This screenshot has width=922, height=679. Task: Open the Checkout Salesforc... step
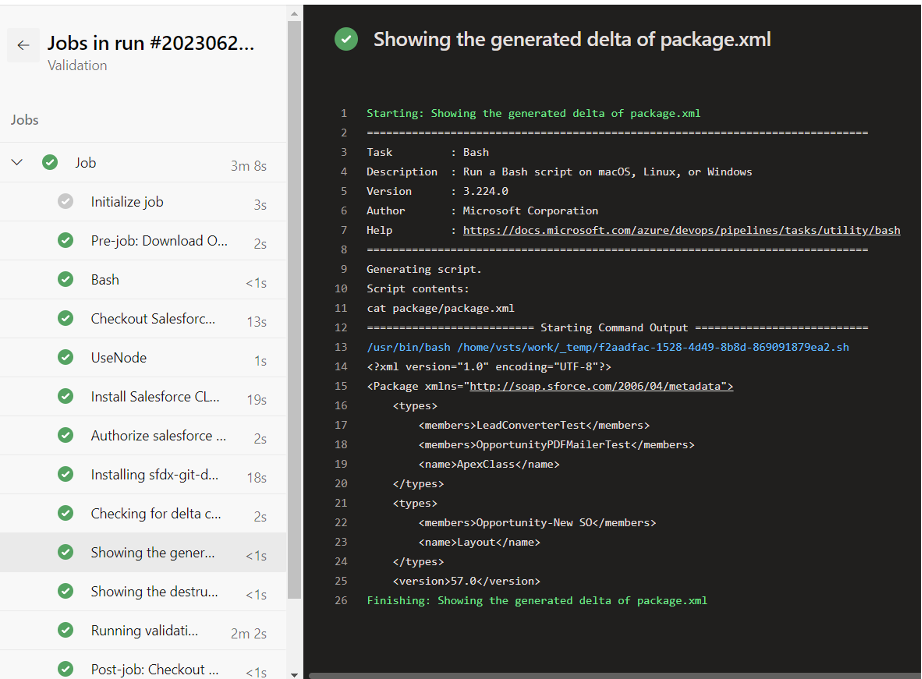[143, 318]
